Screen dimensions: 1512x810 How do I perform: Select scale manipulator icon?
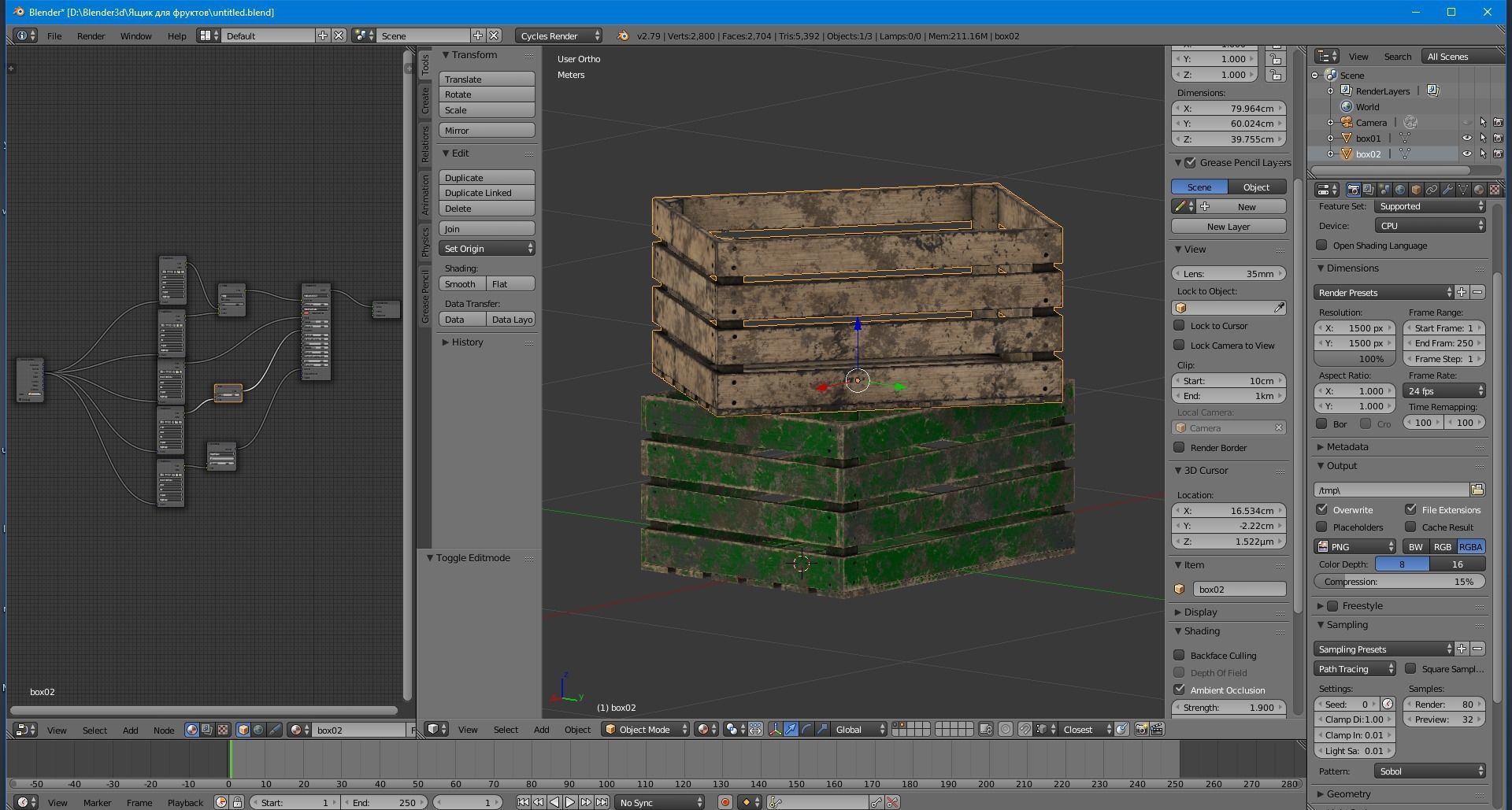point(822,730)
